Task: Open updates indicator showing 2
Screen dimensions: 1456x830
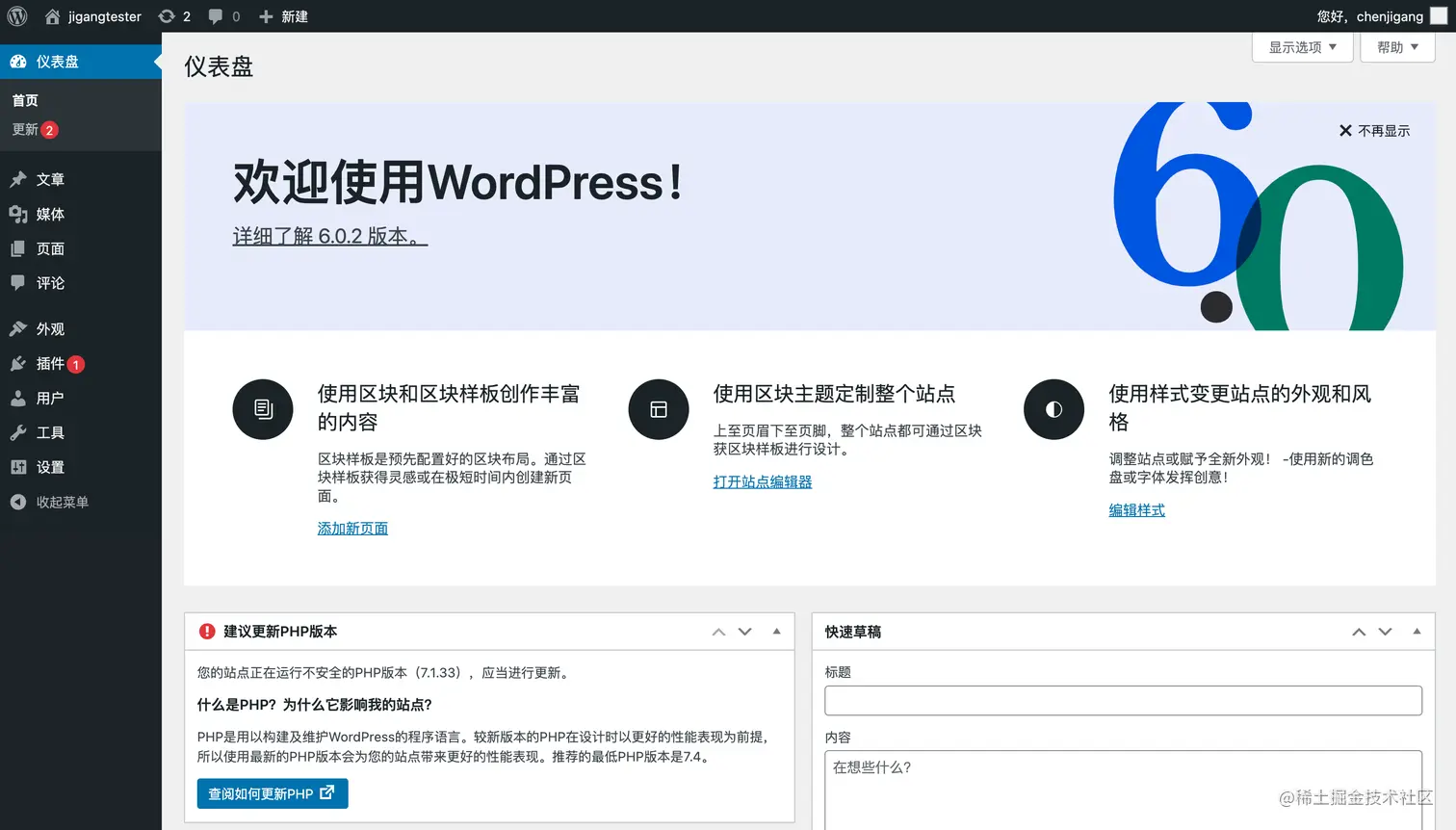Action: (174, 16)
